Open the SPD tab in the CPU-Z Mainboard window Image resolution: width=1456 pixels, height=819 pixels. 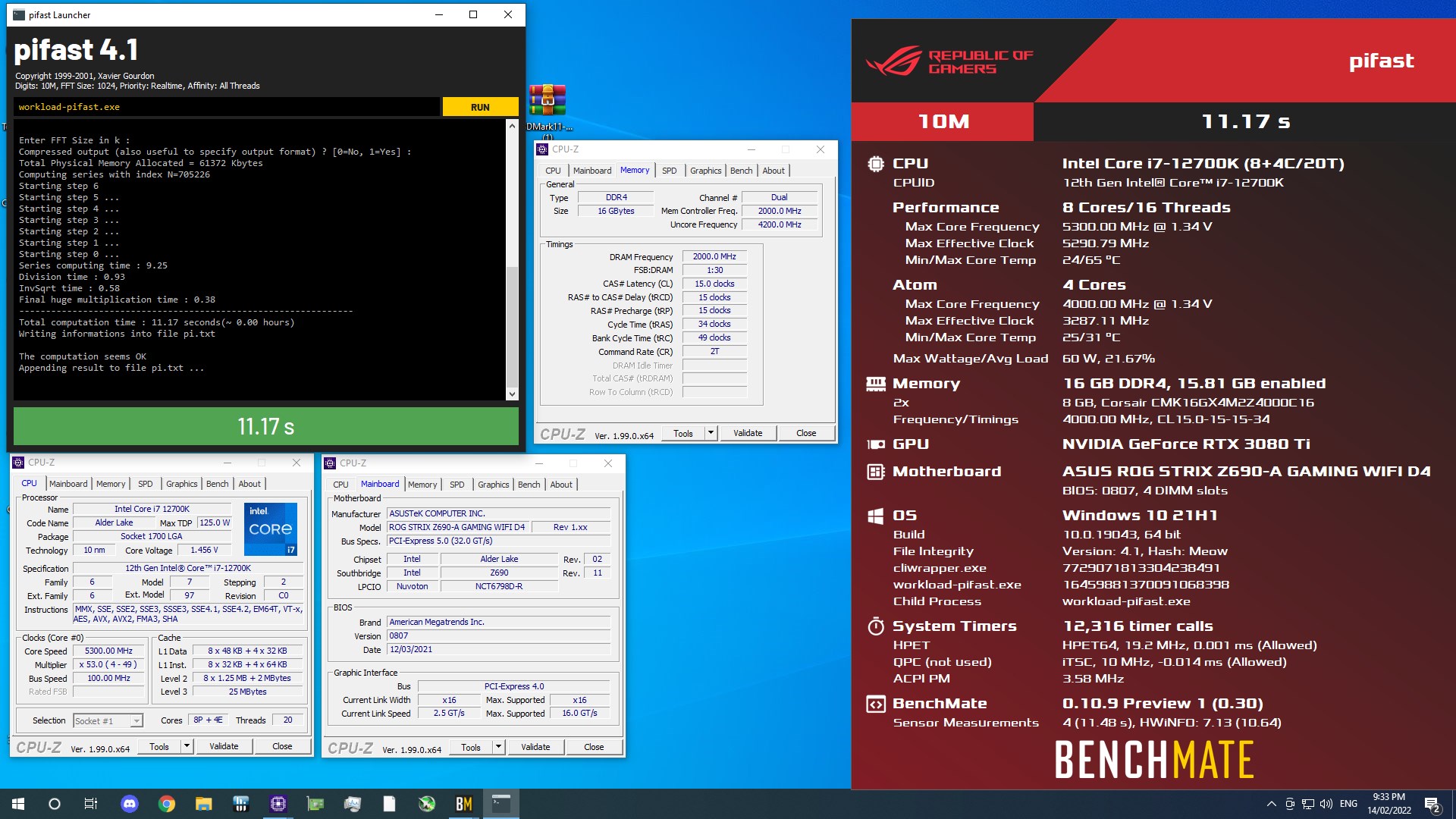[457, 485]
